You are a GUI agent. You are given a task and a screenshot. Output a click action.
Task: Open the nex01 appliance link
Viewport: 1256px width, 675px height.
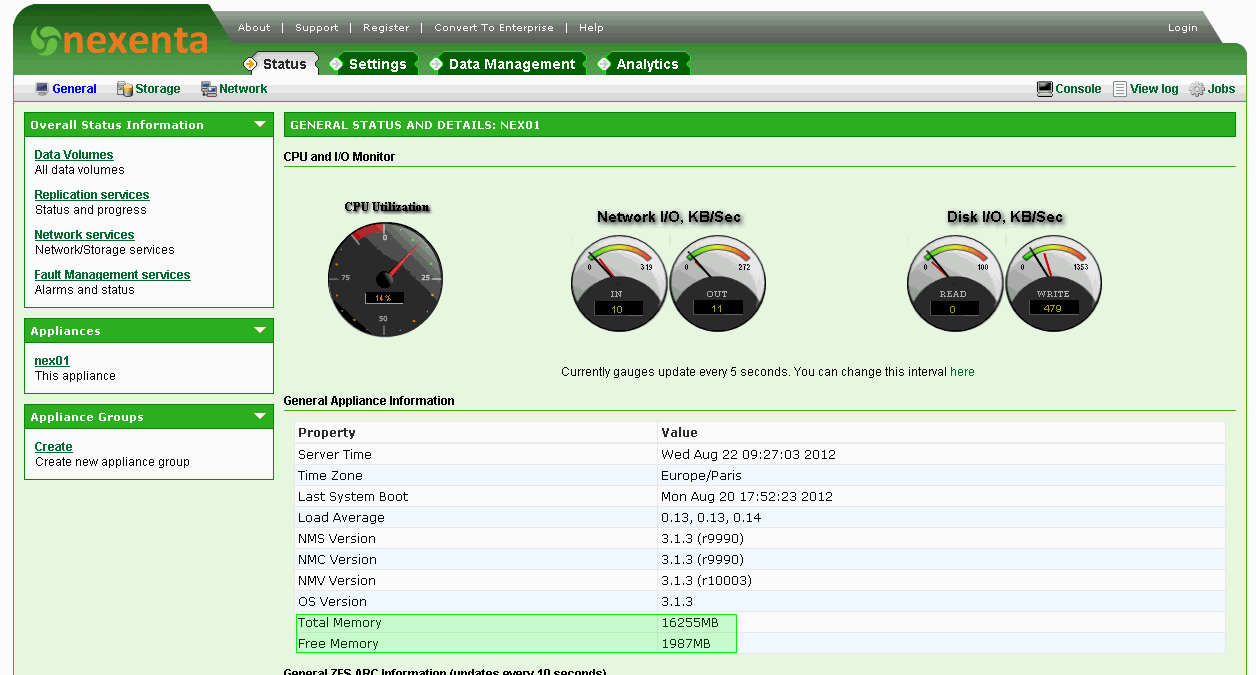[x=52, y=361]
